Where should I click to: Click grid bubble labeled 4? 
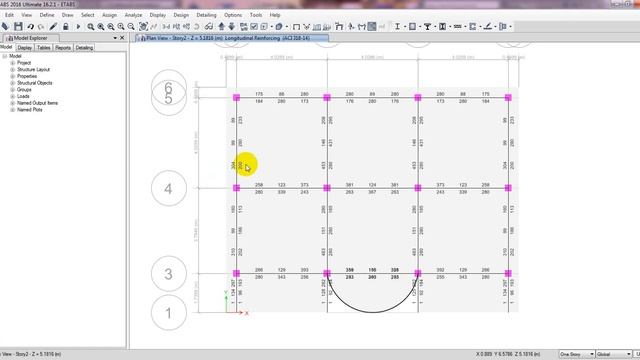point(168,189)
